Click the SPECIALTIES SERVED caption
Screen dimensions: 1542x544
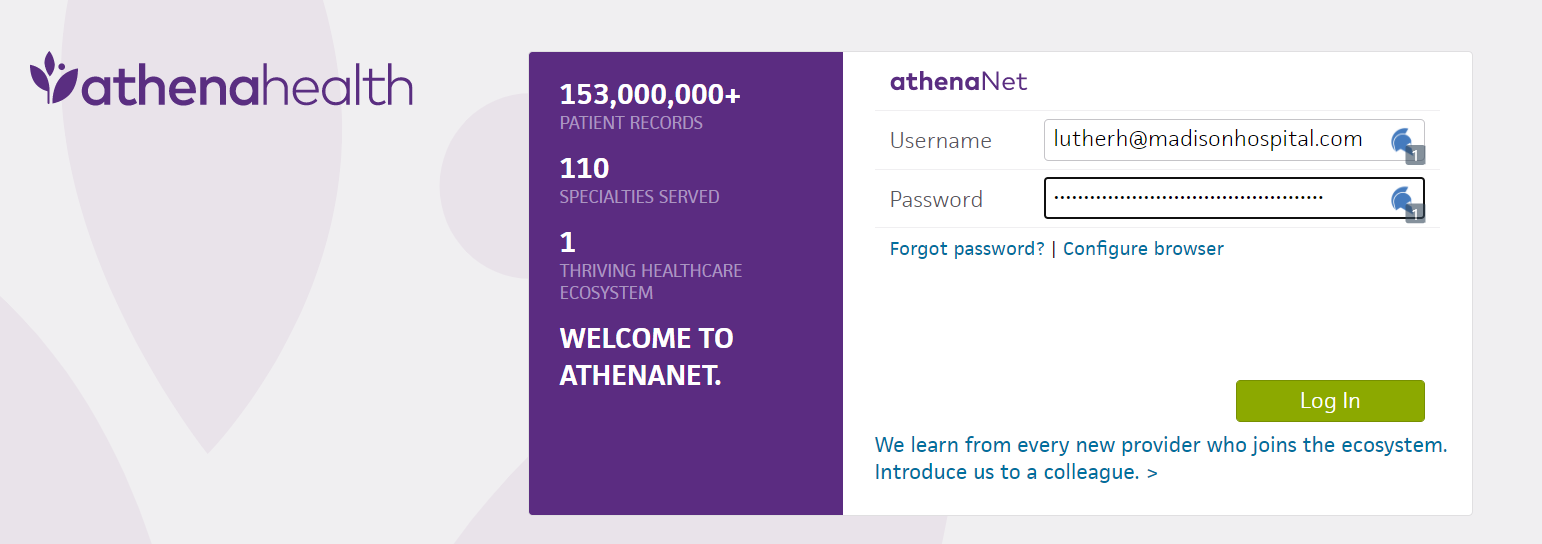coord(639,197)
